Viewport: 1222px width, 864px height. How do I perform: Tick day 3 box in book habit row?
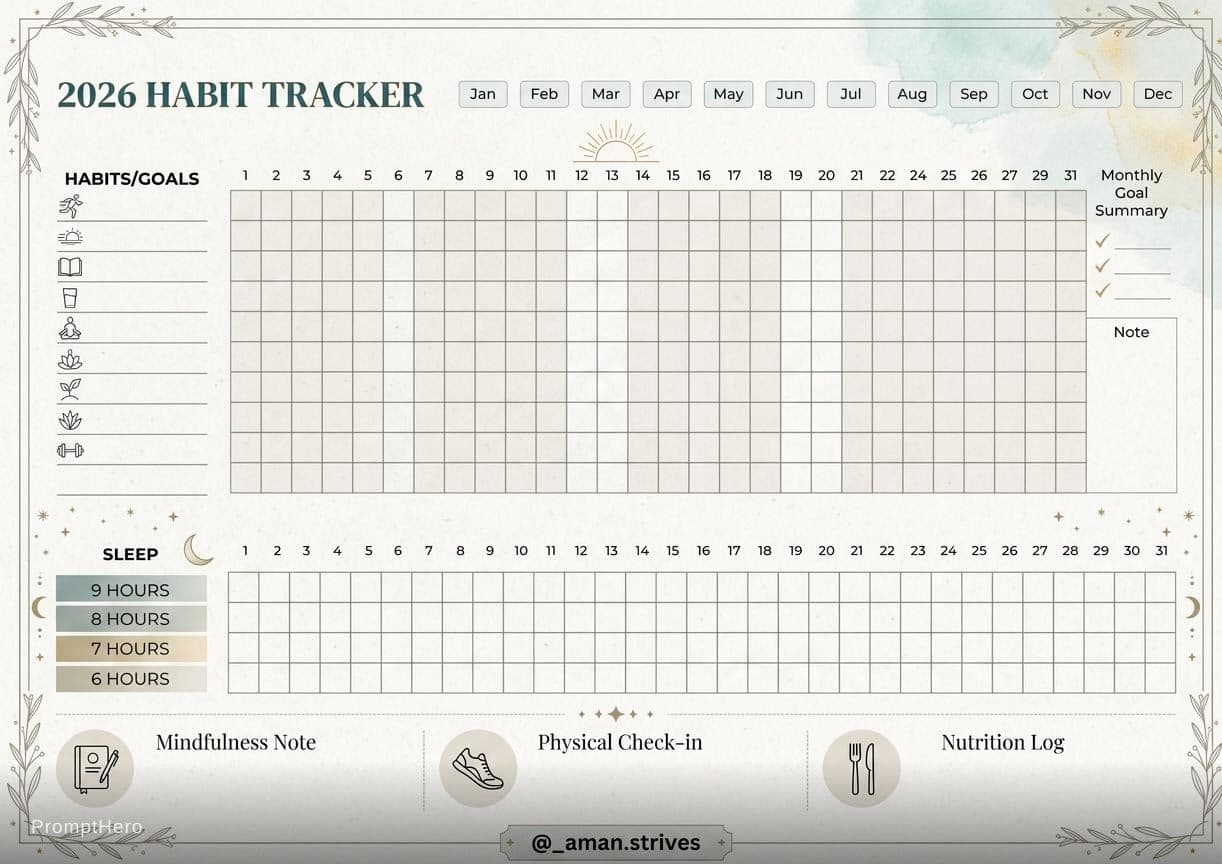(307, 266)
